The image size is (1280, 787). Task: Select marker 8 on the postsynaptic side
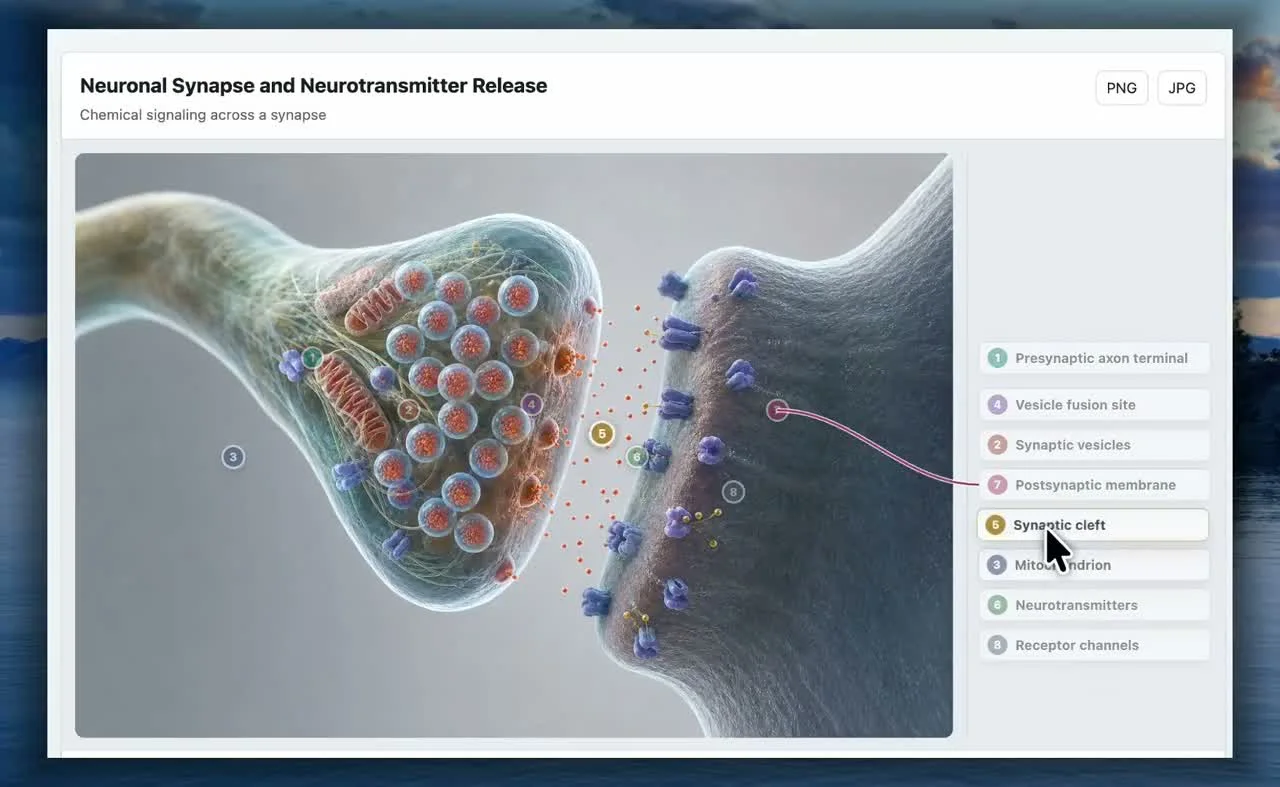(x=733, y=492)
